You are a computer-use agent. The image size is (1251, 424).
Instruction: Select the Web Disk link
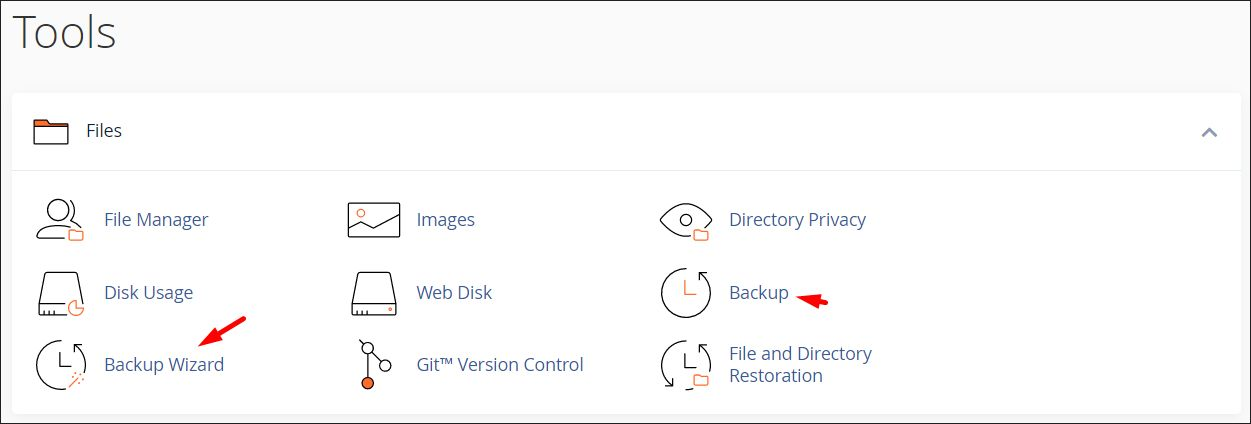tap(454, 293)
